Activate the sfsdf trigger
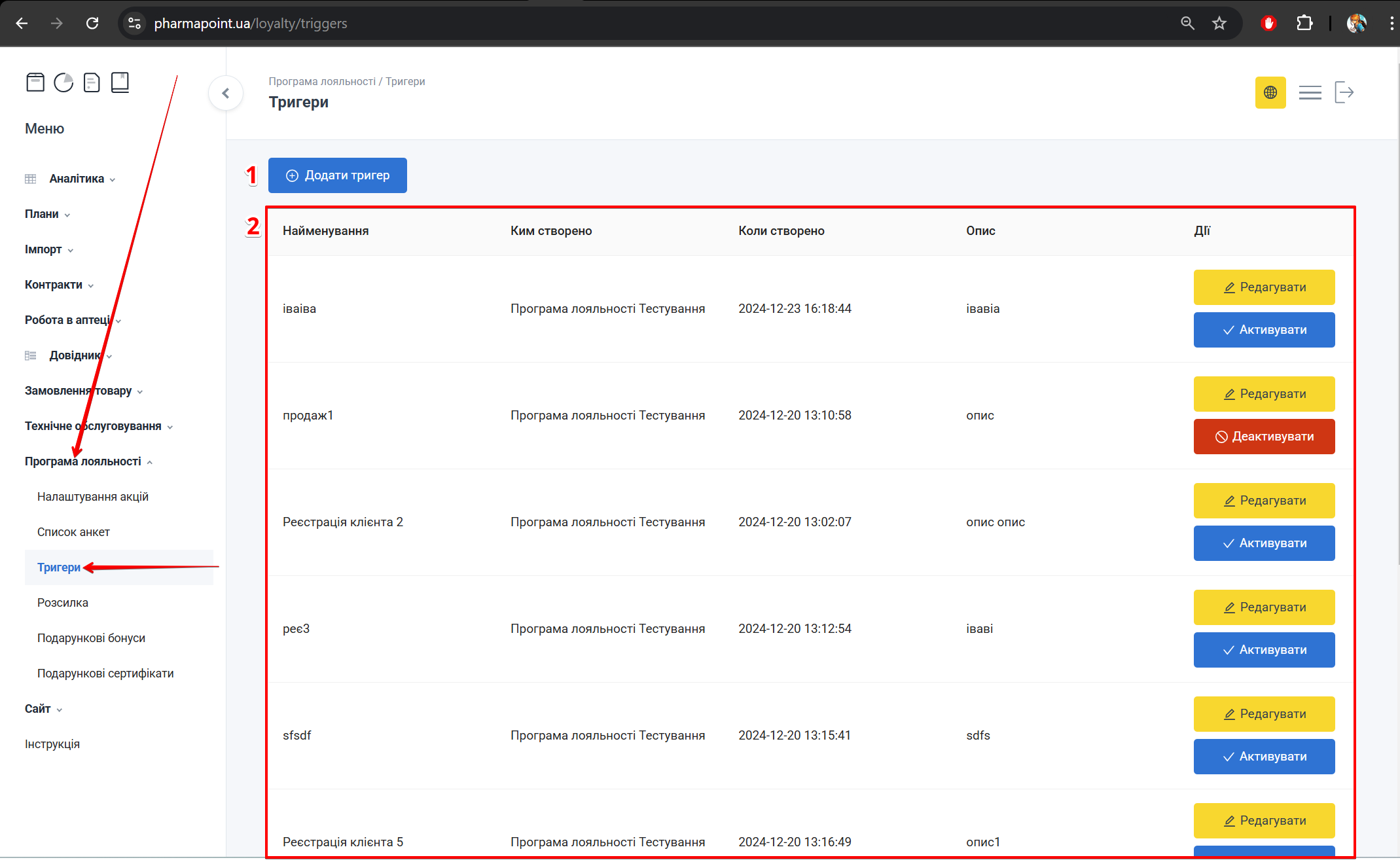 [x=1264, y=757]
